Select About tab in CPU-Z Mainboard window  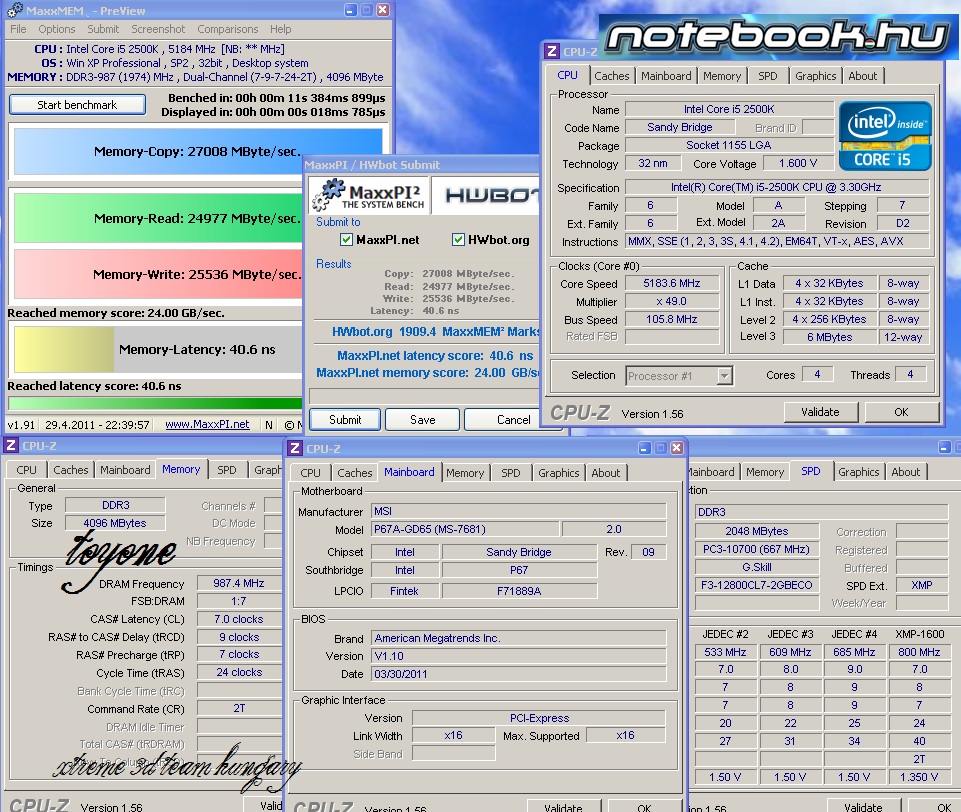(x=606, y=473)
